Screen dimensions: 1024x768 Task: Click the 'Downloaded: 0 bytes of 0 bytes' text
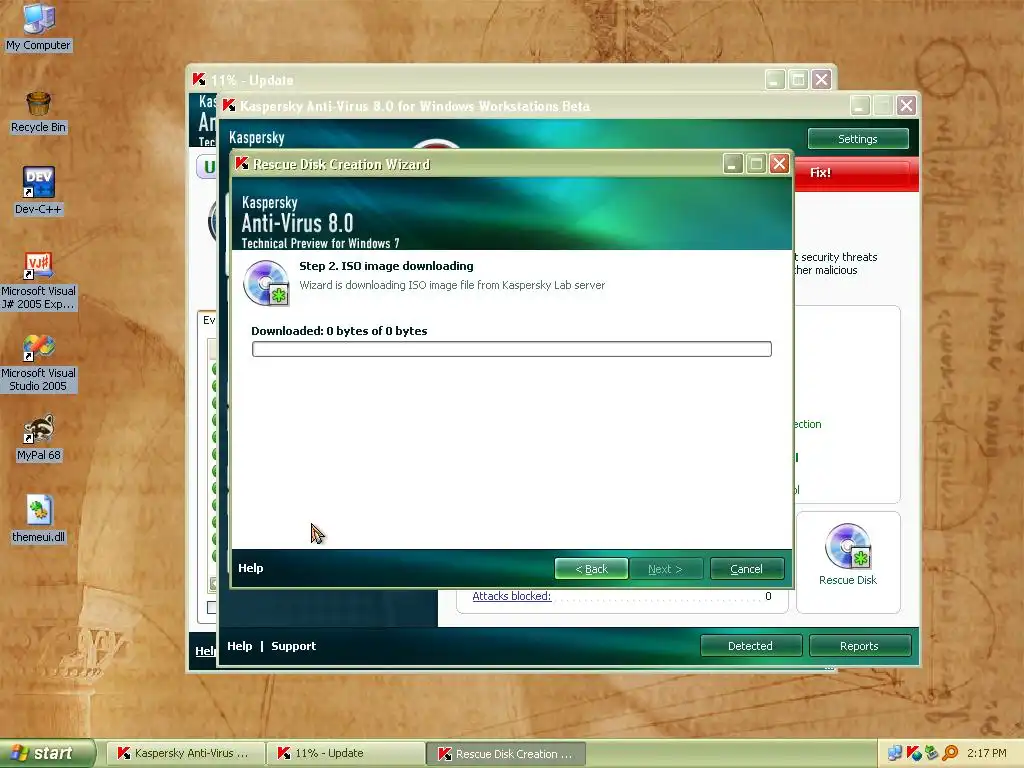(x=339, y=330)
